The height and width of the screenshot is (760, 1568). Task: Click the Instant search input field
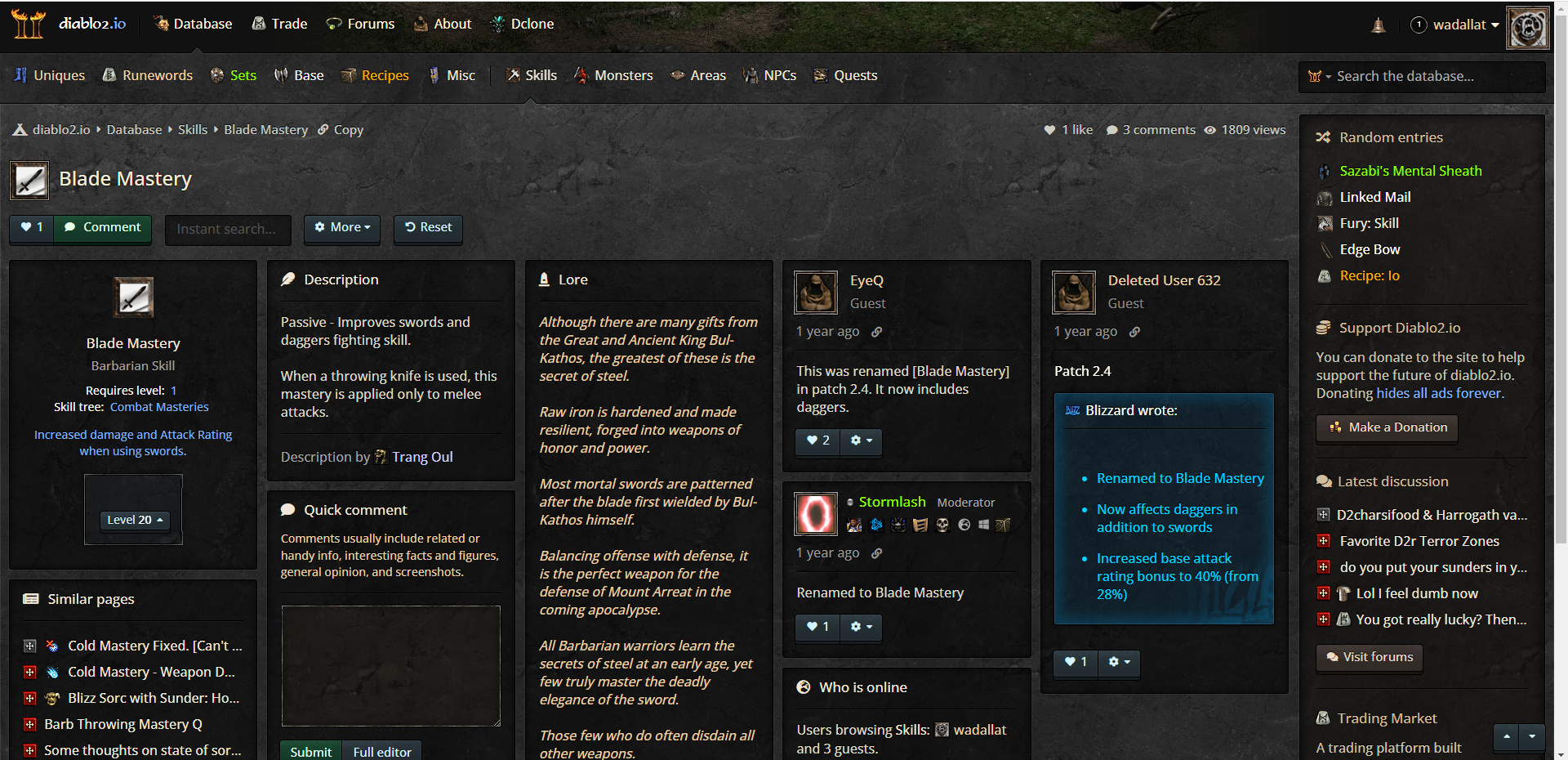point(227,230)
